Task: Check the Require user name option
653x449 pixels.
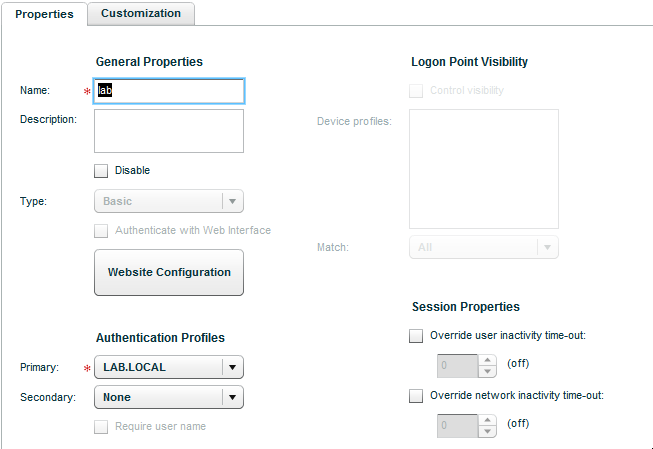Action: [101, 427]
